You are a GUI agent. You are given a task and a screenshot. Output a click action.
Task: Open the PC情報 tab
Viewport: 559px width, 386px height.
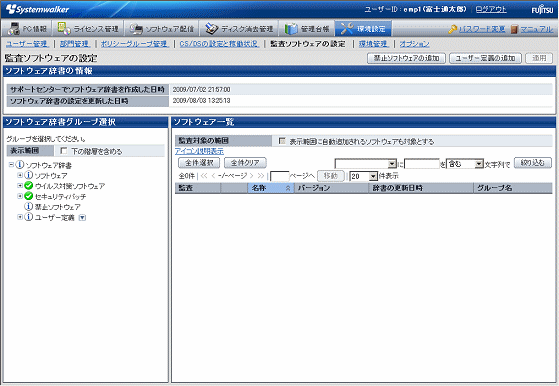click(27, 29)
